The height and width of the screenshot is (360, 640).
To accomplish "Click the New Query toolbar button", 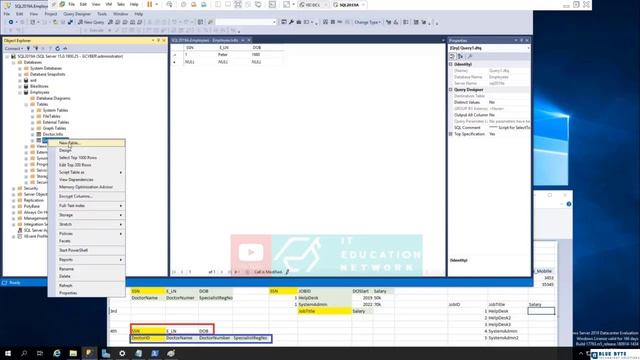I will 91,22.
